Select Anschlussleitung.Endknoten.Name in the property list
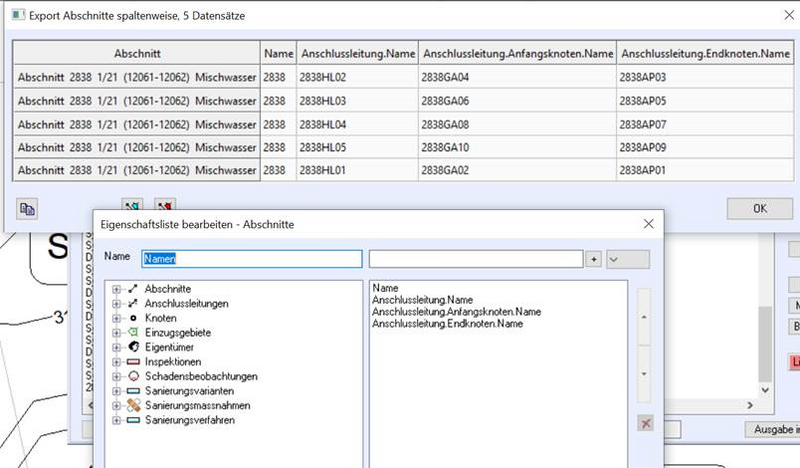The image size is (800, 468). (447, 324)
